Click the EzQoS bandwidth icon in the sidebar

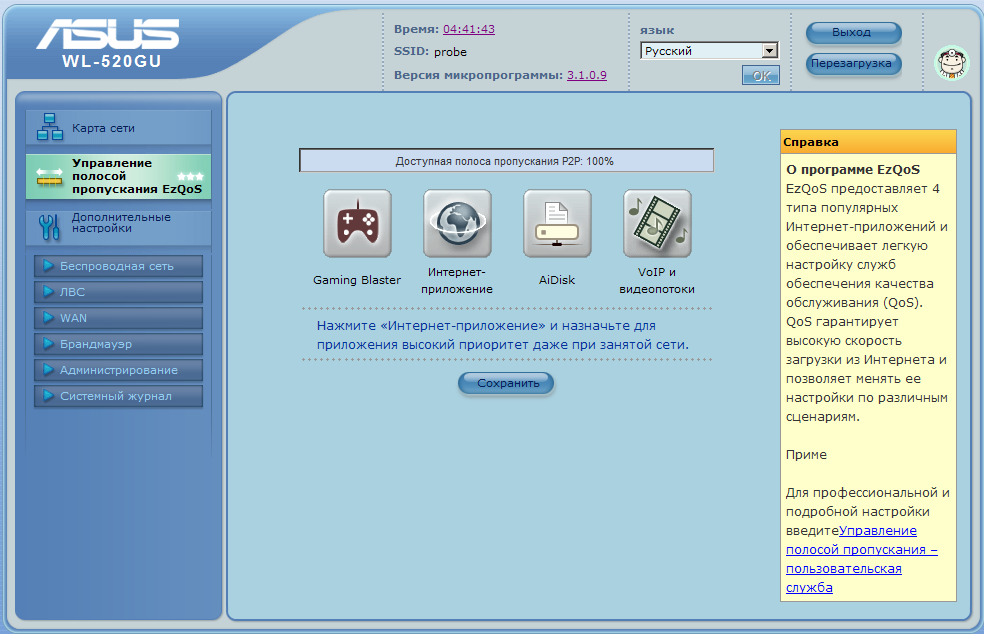click(50, 176)
